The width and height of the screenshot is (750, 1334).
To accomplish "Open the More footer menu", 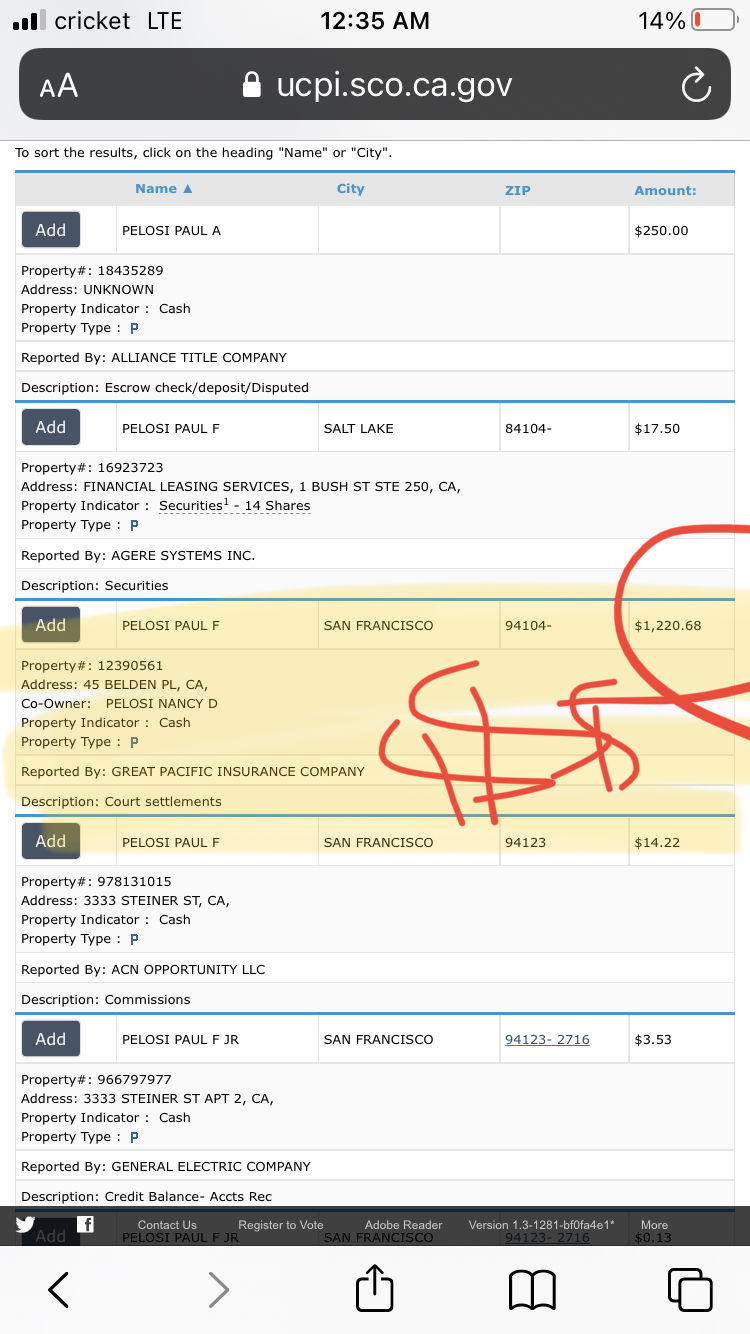I will click(654, 1225).
